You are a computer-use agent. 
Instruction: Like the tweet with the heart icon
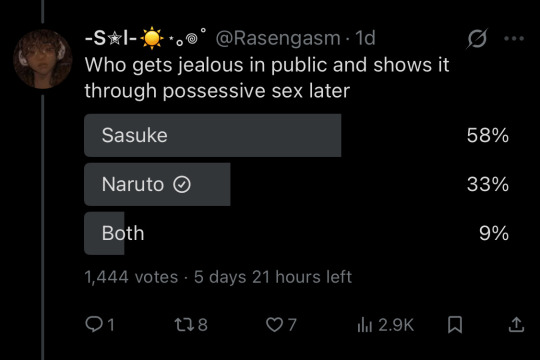point(274,325)
